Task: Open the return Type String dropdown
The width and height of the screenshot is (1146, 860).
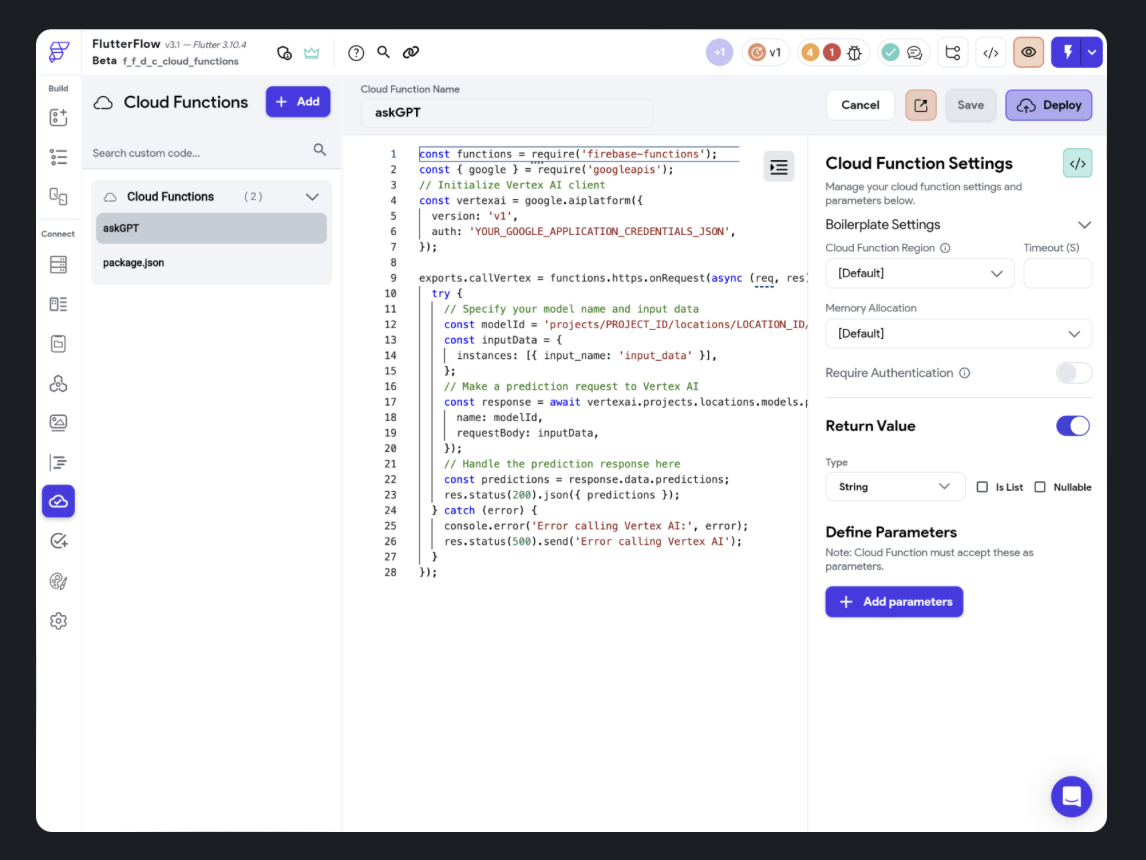Action: tap(893, 487)
